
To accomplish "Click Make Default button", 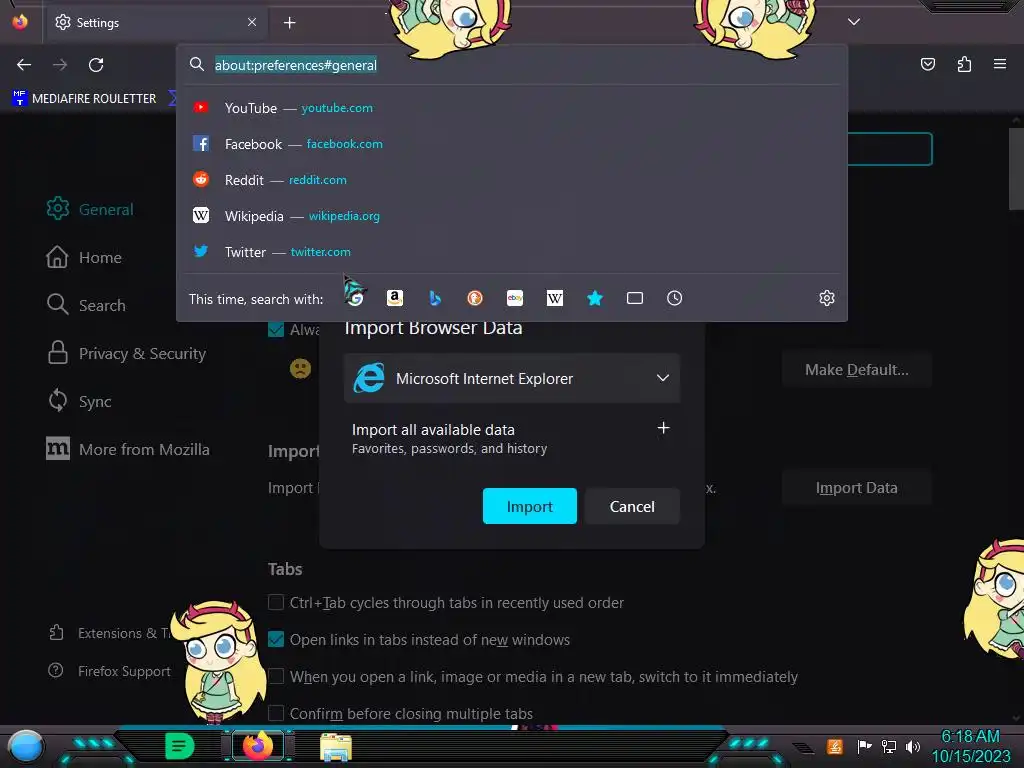I will 856,370.
